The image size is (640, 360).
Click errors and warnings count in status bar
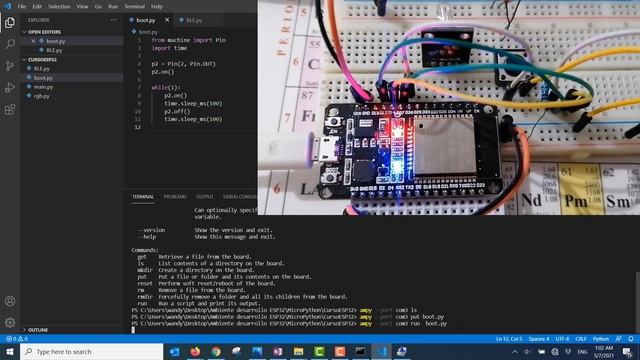(17, 339)
